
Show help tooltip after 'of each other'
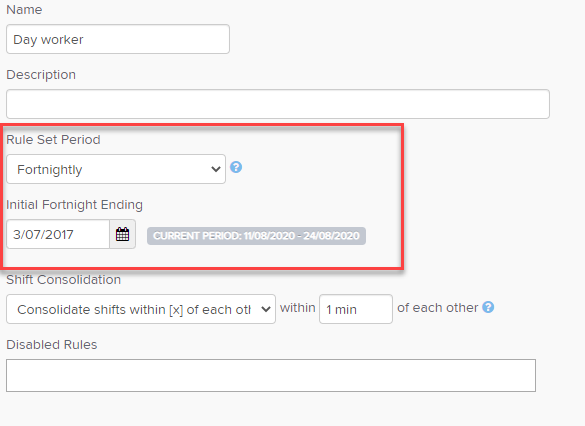(488, 307)
